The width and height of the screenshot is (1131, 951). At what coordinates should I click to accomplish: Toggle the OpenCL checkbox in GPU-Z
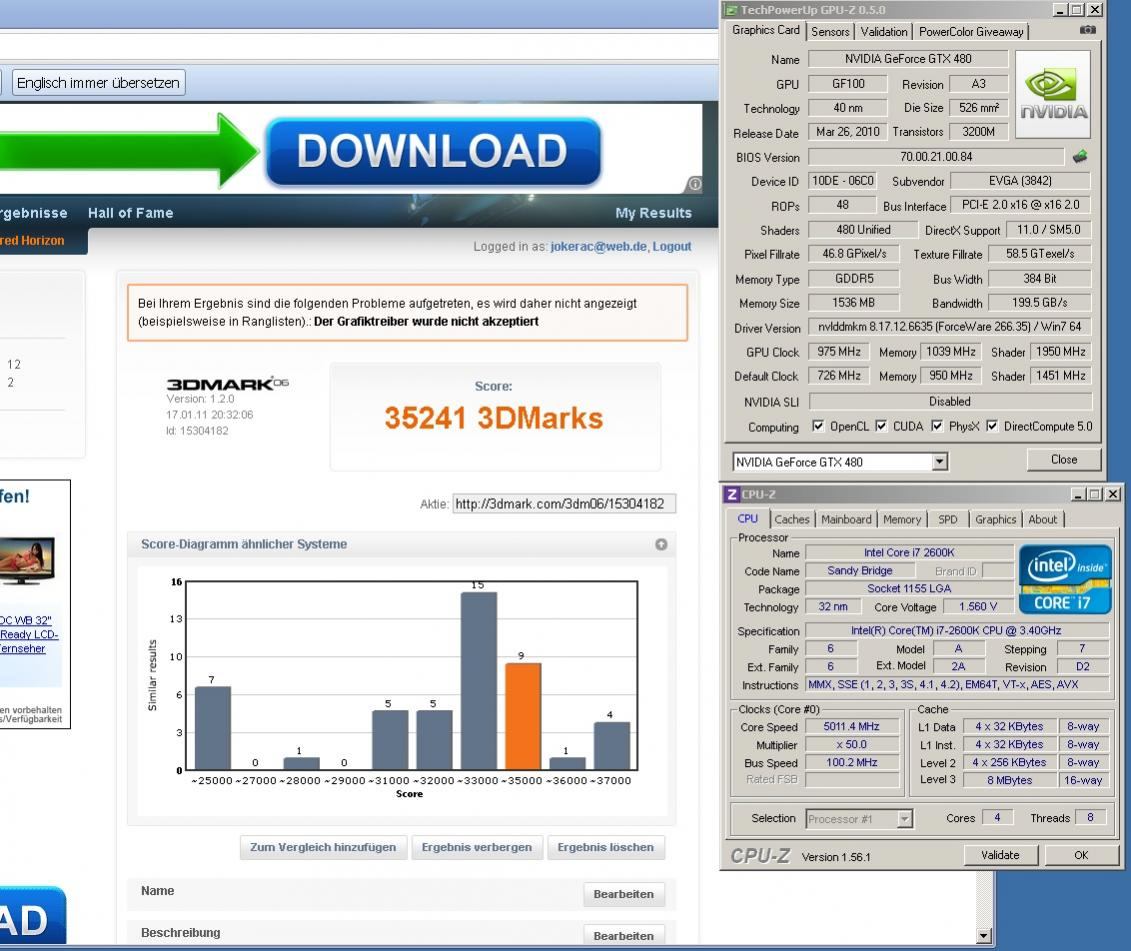817,426
